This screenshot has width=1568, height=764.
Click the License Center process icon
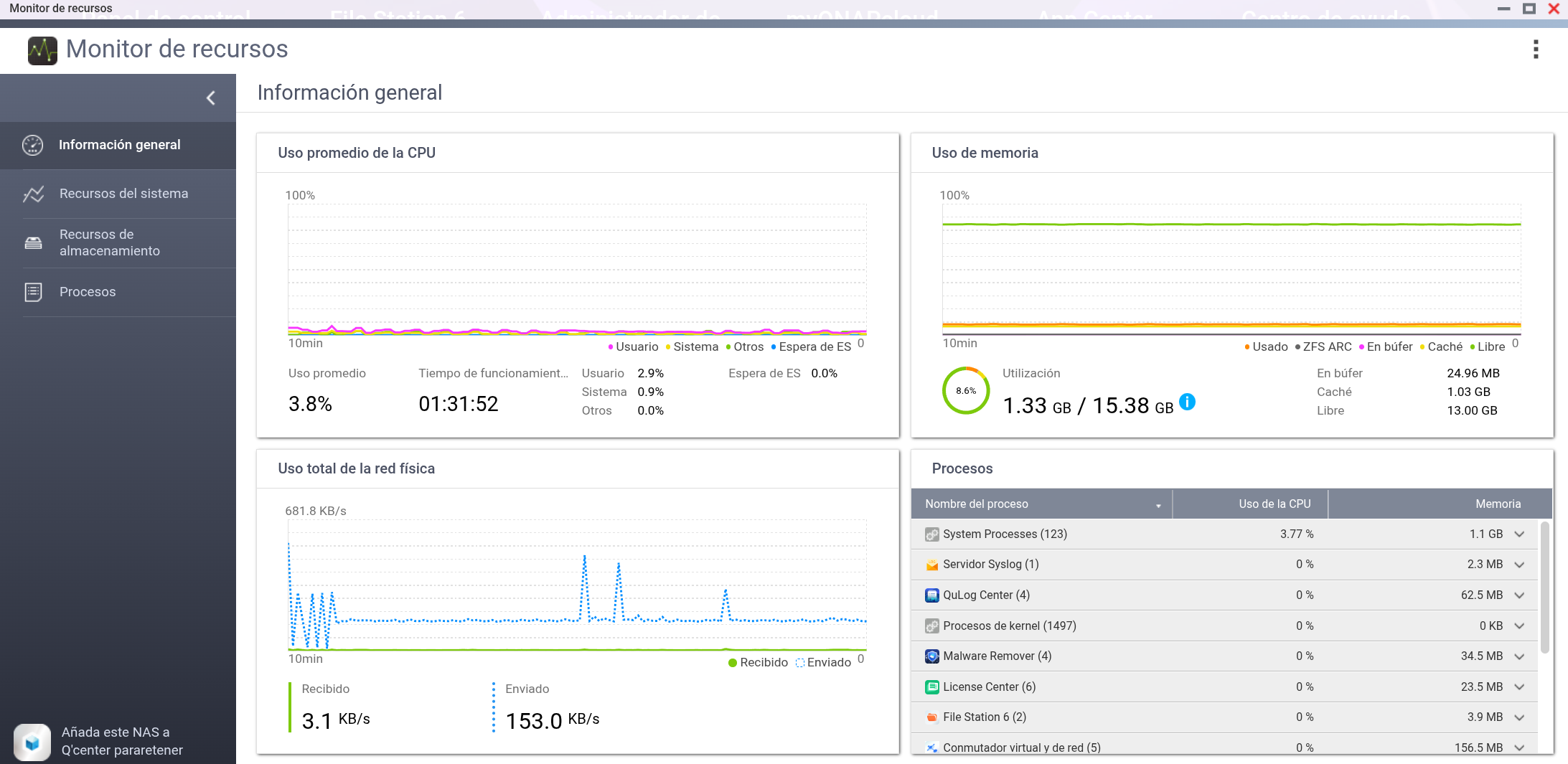coord(931,687)
